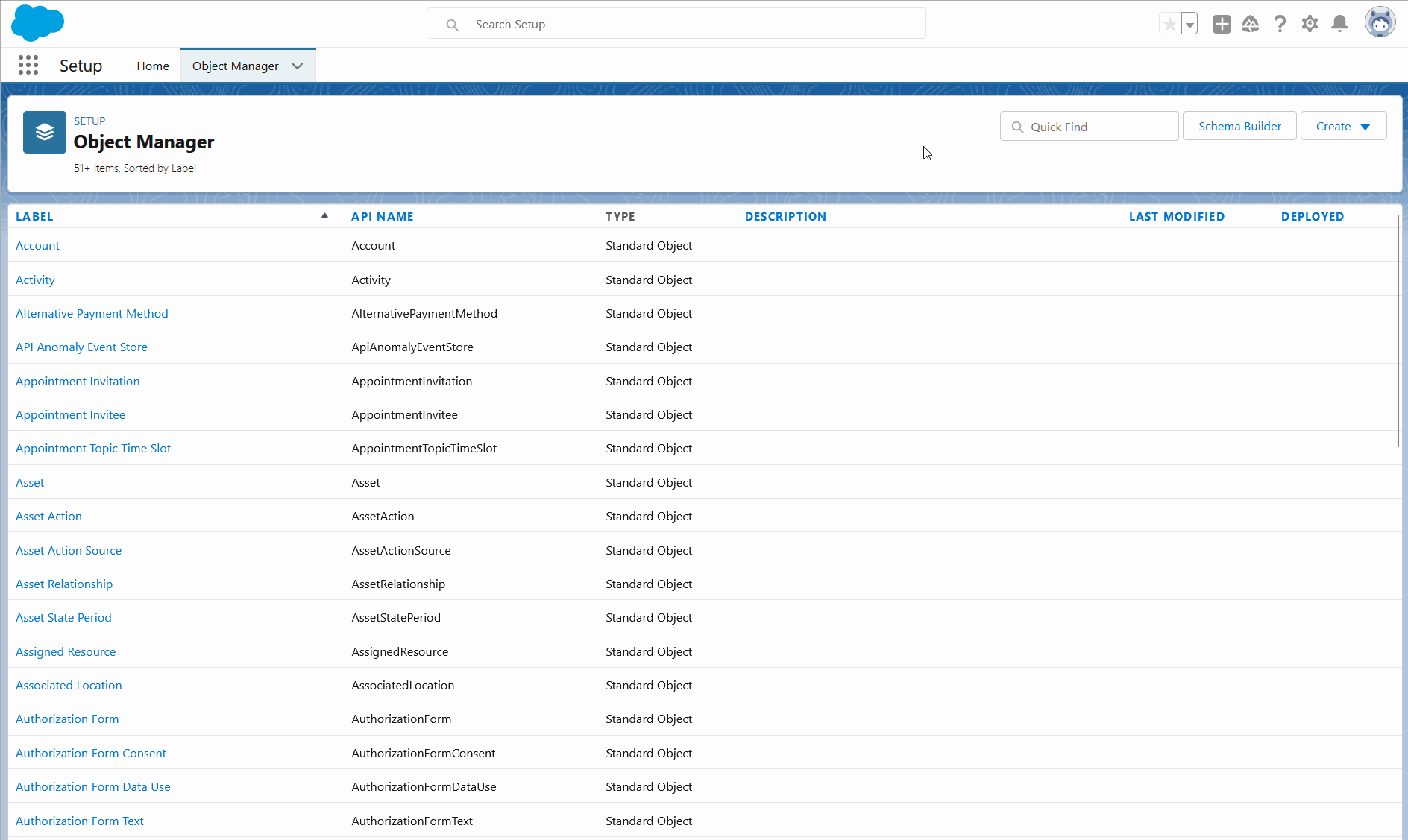Screen dimensions: 1408x840
Task: Open the Appointment Invitee object
Action: [70, 415]
